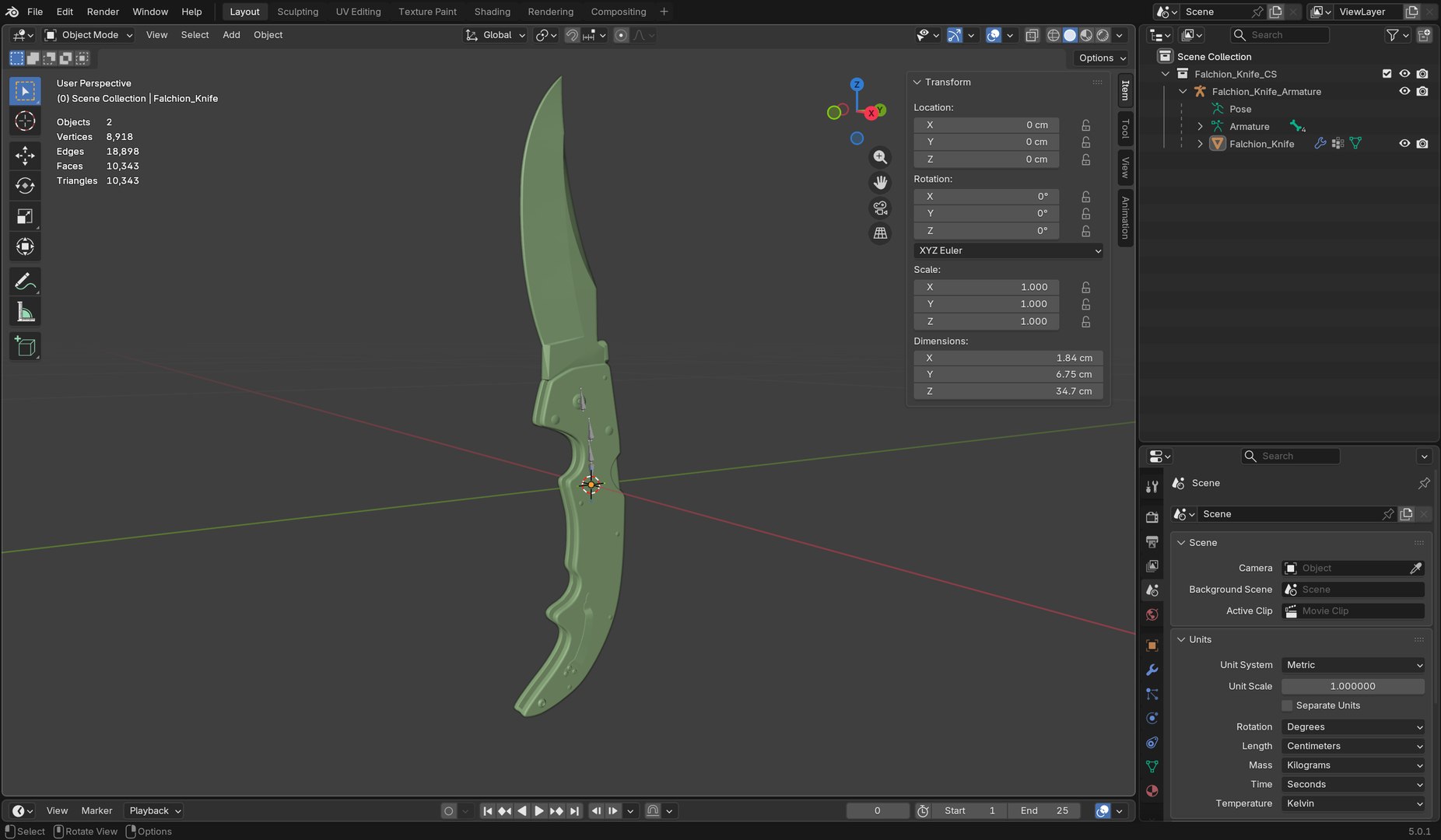
Task: Hide Falchion_Knife_Armature in viewport
Action: pos(1404,92)
